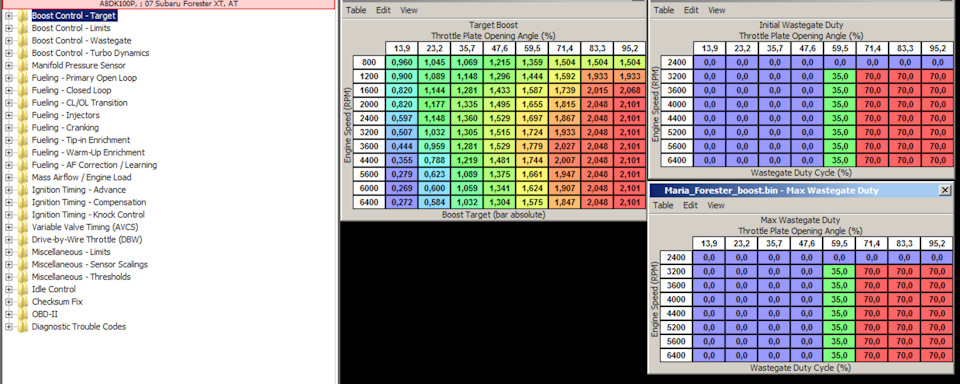This screenshot has width=960, height=384.
Task: Select Target Boost cell 0,960 at 800 RPM
Action: pyautogui.click(x=402, y=62)
